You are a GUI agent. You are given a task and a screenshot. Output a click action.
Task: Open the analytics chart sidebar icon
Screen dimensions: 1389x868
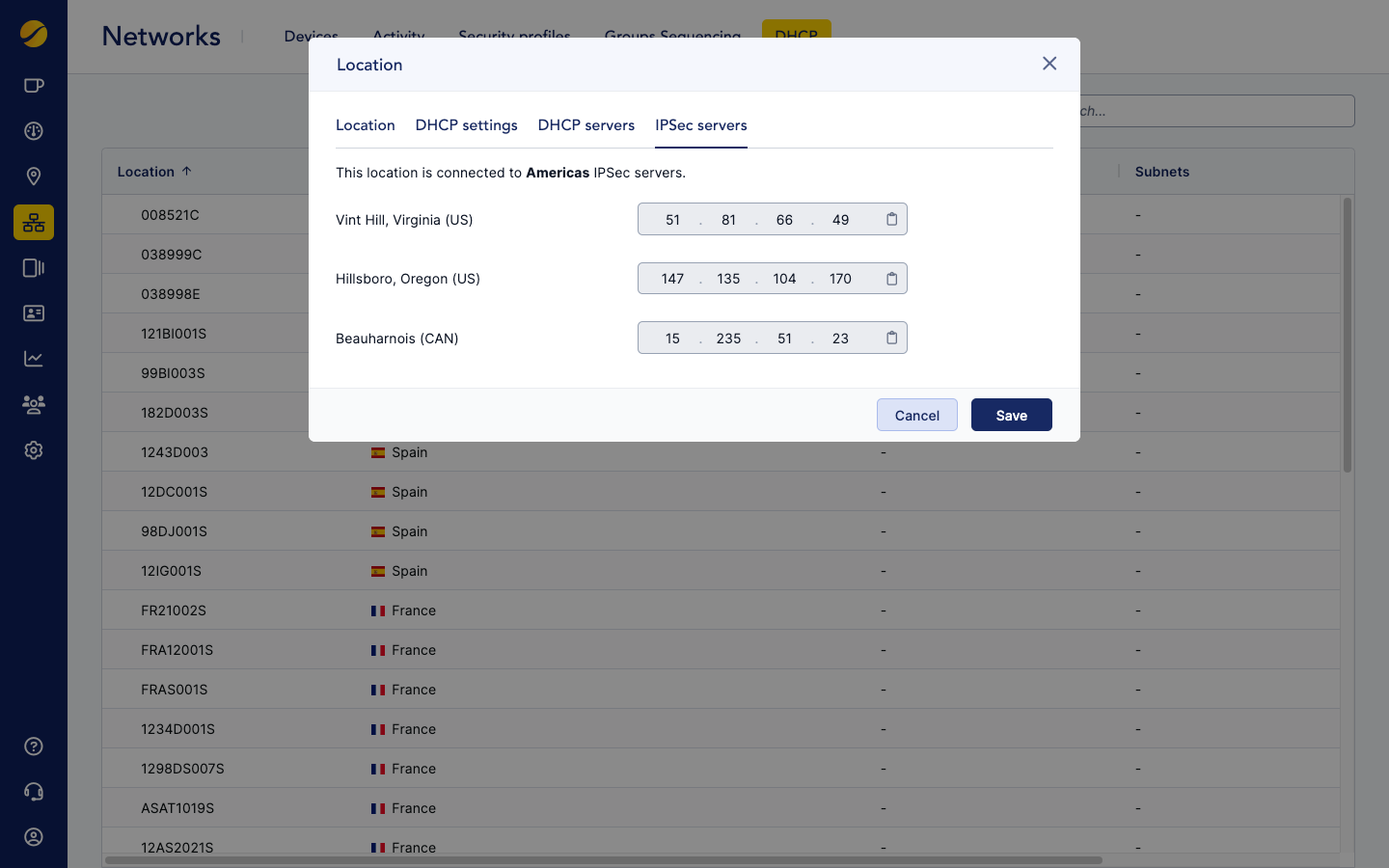[x=34, y=359]
